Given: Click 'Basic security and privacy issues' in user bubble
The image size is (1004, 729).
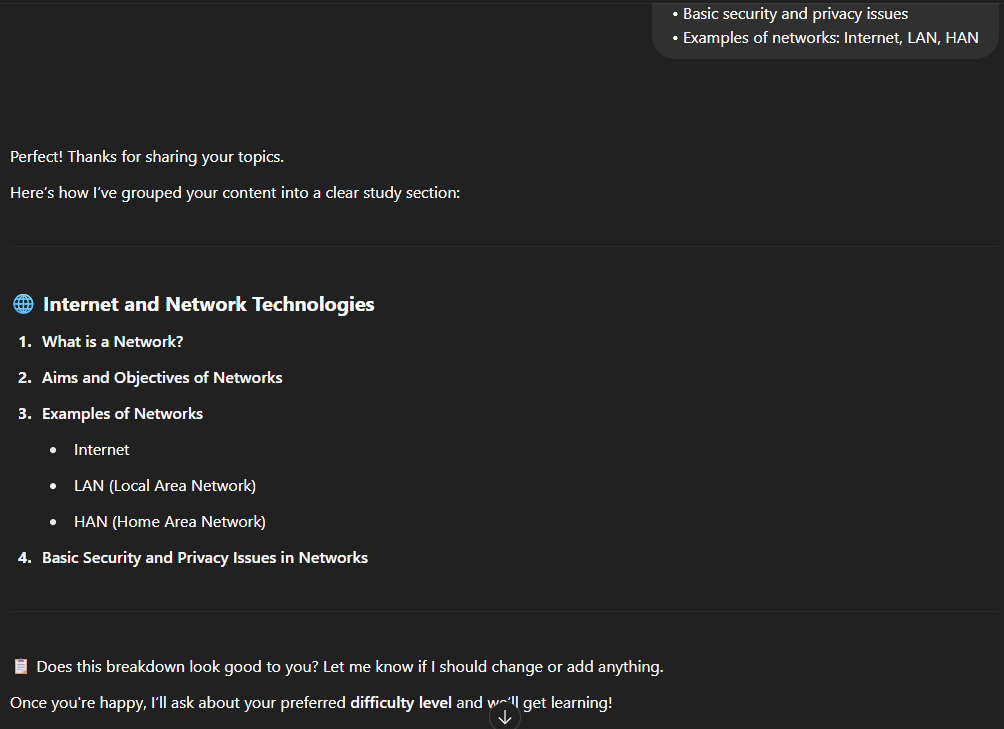Looking at the screenshot, I should click(x=795, y=14).
